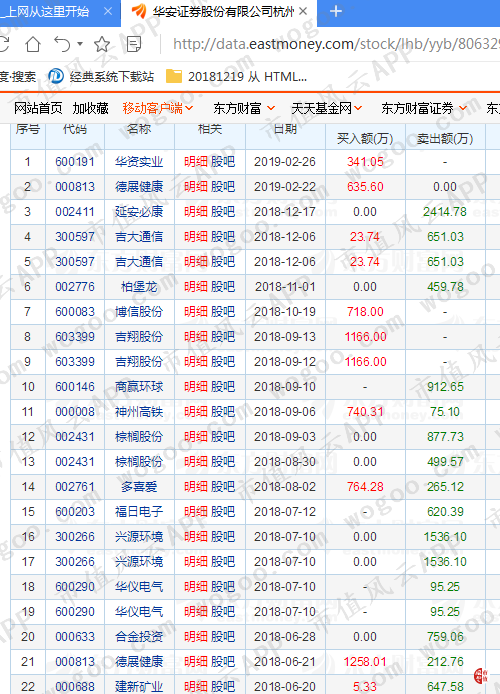
Task: Expand the 天天基金网 dropdown menu
Action: coord(327,108)
